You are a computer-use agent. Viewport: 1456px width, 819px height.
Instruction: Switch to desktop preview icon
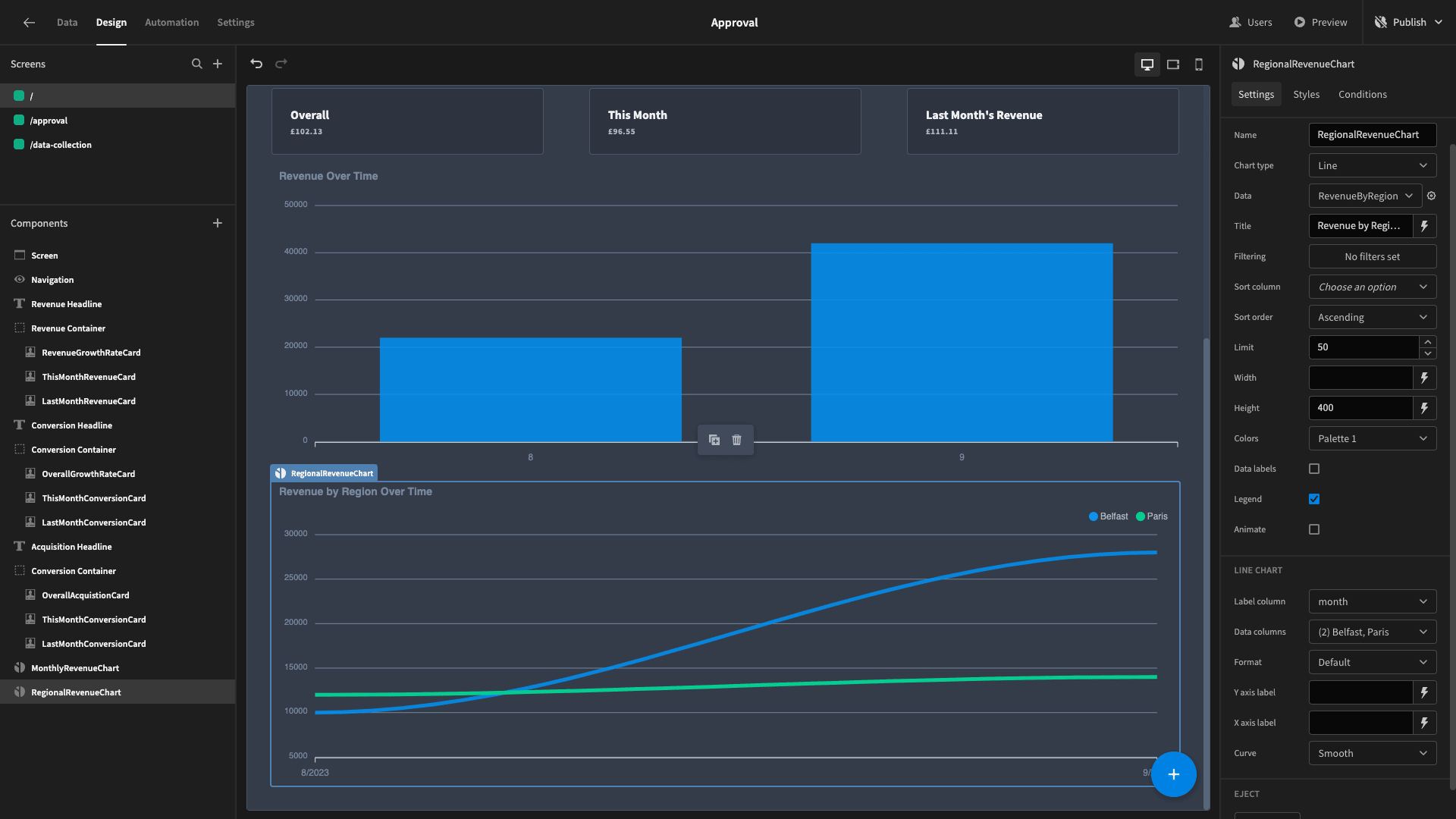click(x=1147, y=64)
